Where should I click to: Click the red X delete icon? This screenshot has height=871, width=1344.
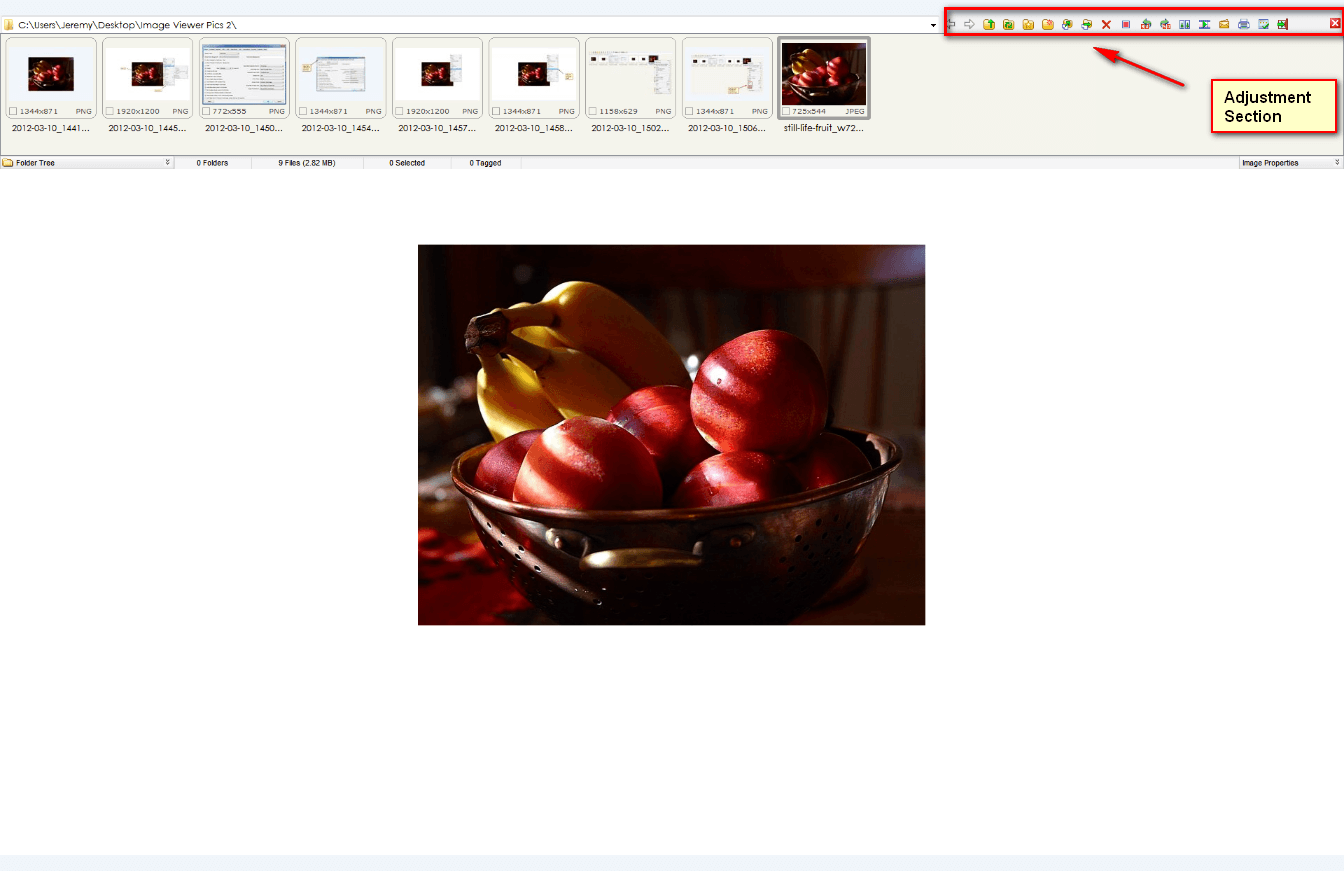click(x=1106, y=24)
